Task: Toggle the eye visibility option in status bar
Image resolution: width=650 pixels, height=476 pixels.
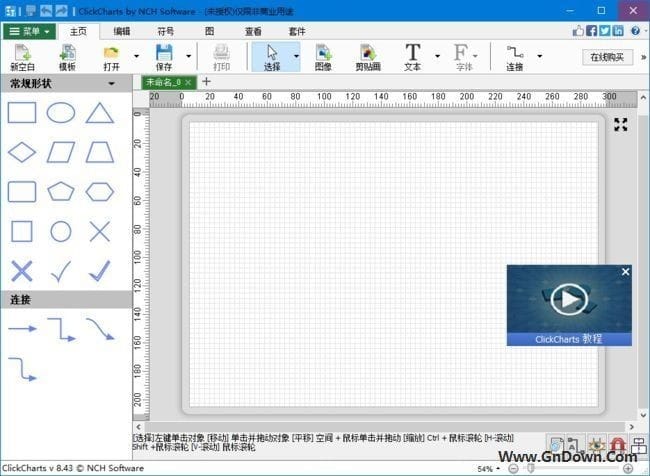Action: tap(597, 445)
